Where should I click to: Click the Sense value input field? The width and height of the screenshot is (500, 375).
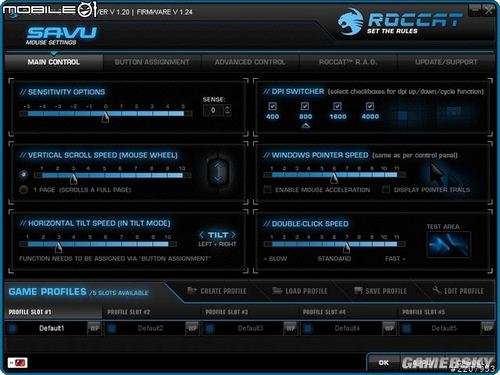click(x=214, y=110)
